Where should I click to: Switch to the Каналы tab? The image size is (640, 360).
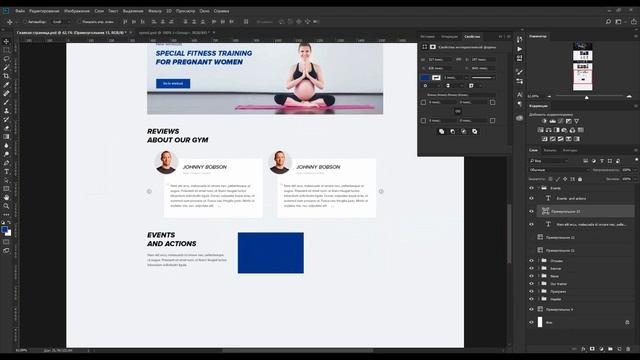pyautogui.click(x=550, y=150)
